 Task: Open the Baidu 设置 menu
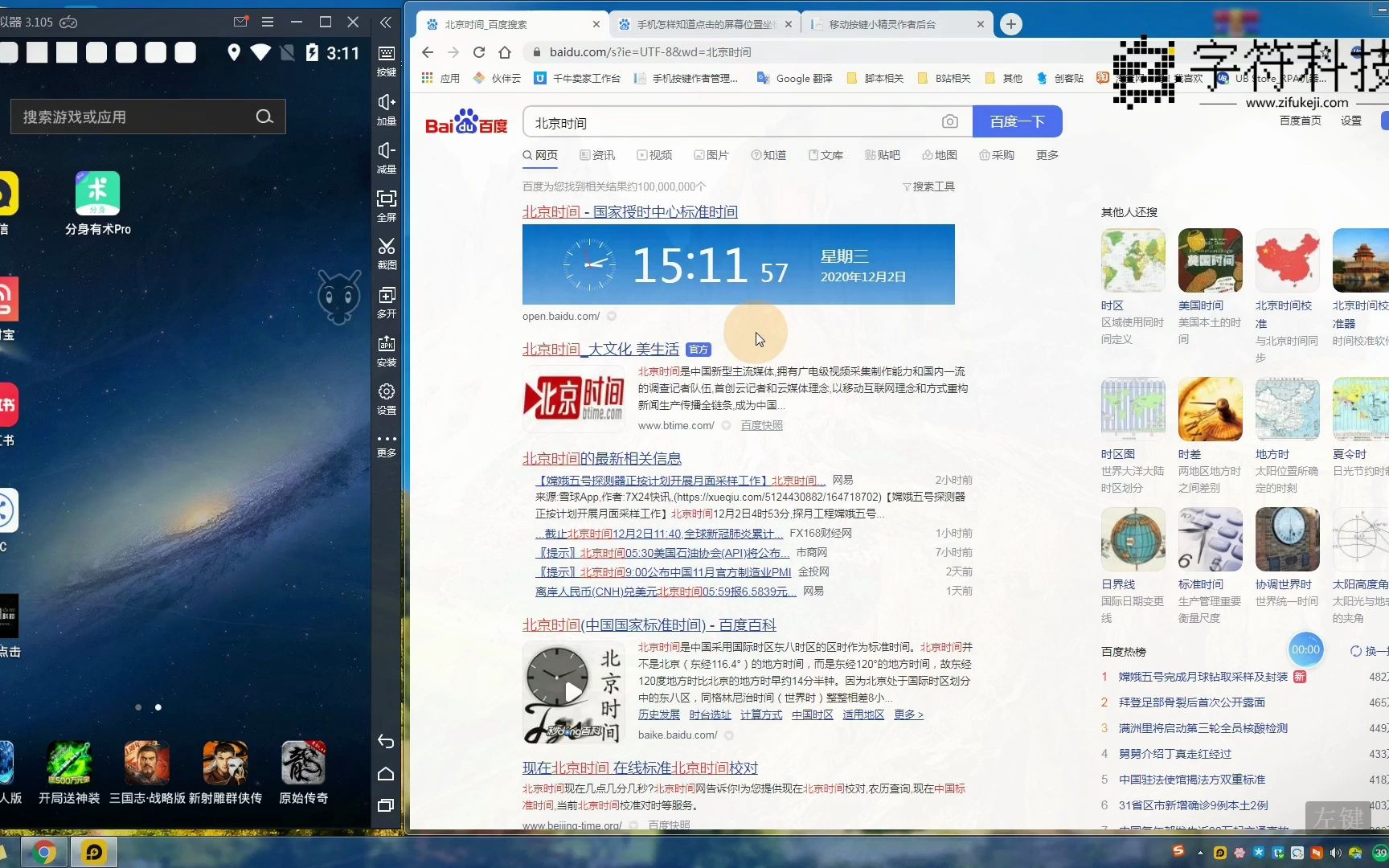point(1351,121)
